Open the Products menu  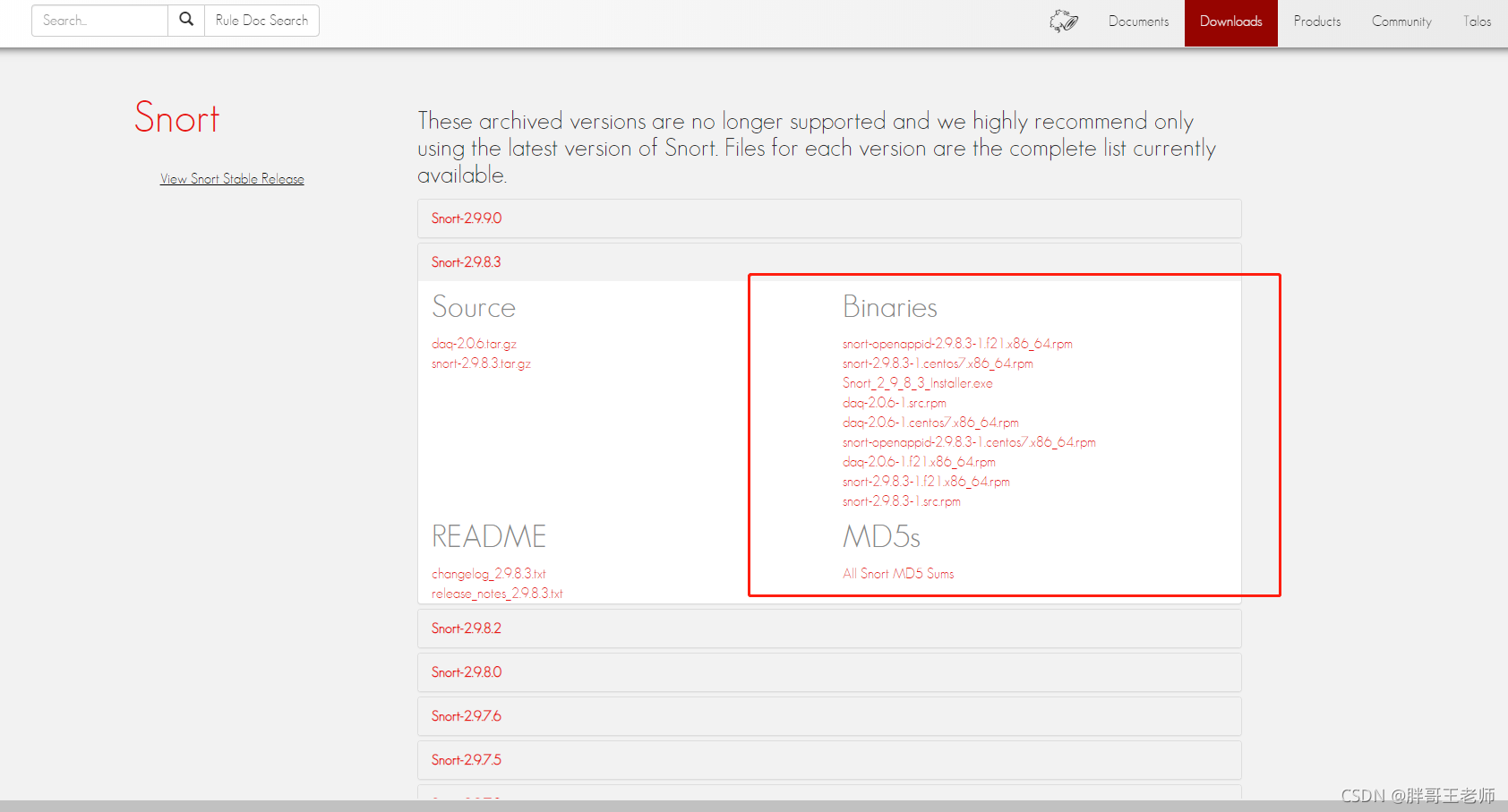coord(1317,21)
